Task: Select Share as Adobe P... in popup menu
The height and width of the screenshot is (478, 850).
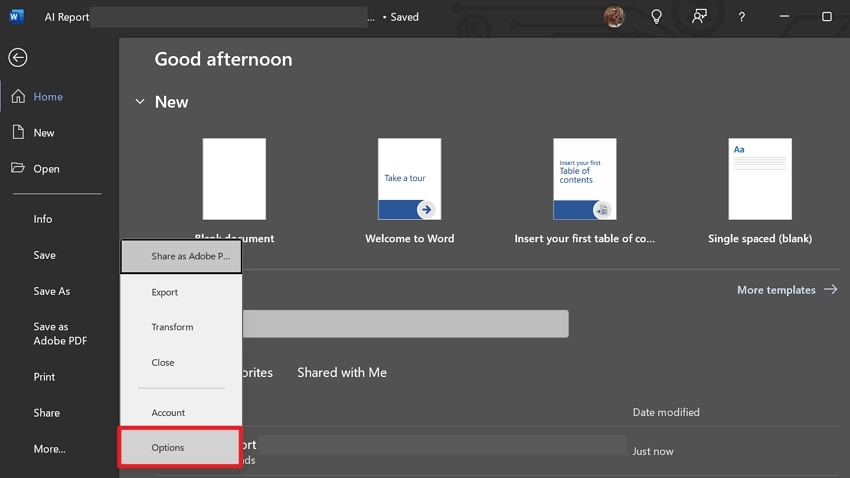Action: [181, 256]
